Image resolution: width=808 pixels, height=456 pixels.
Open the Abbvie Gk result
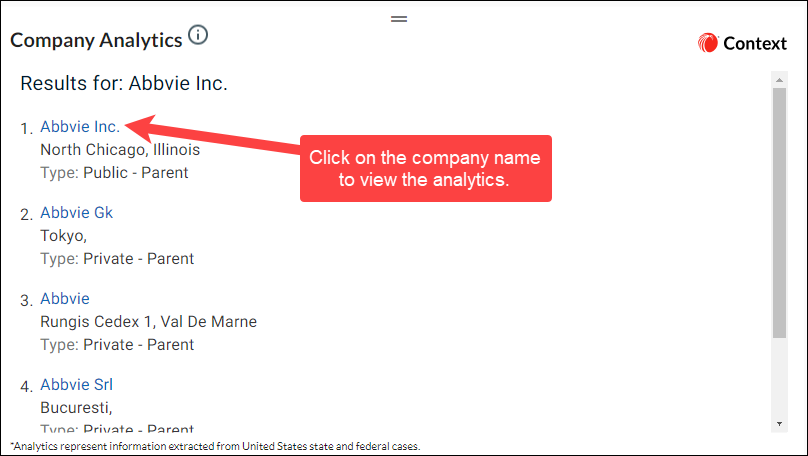pos(76,212)
